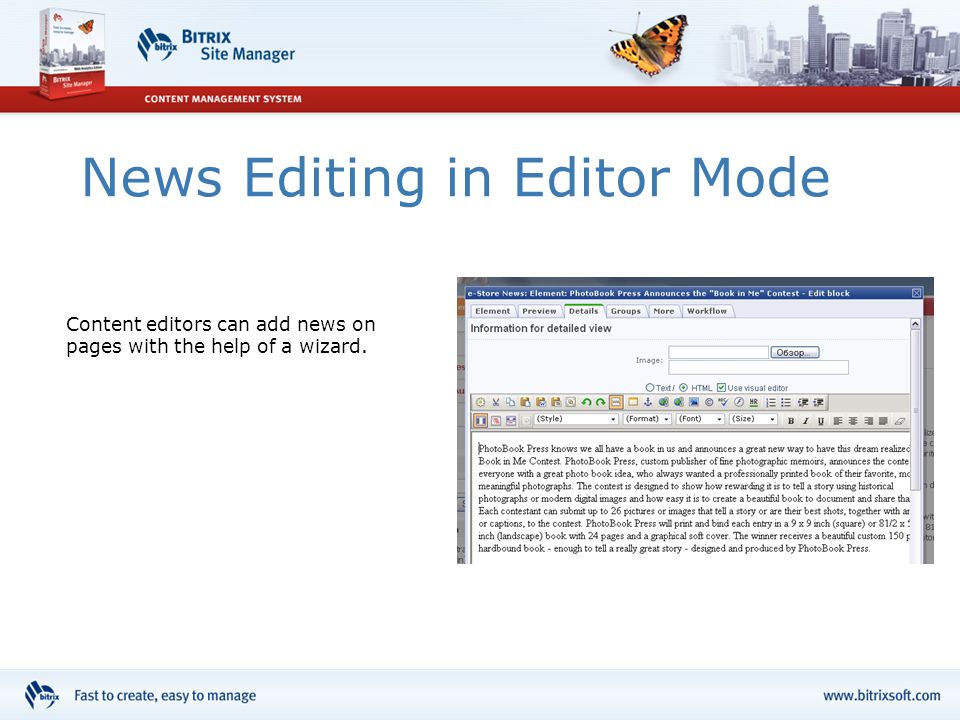Click the eraser remove-formatting icon
The image size is (960, 720).
(x=899, y=421)
